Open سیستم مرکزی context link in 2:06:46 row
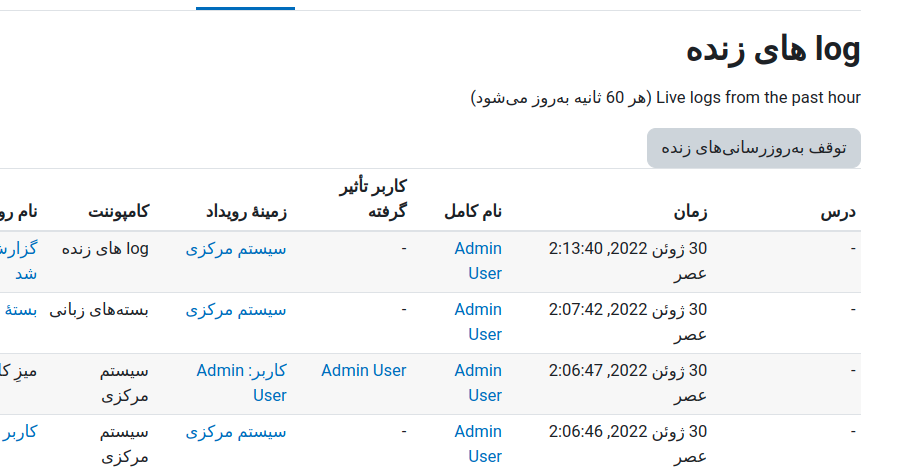This screenshot has width=913, height=473. [x=236, y=432]
